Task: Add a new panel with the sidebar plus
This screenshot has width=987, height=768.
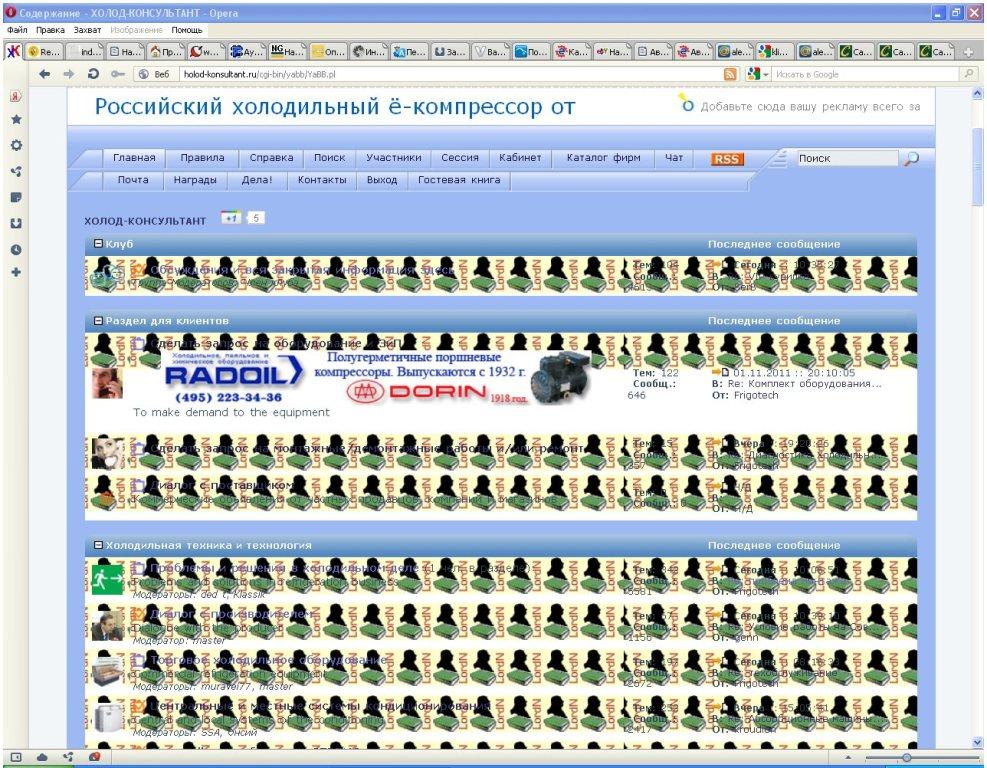Action: click(x=16, y=272)
